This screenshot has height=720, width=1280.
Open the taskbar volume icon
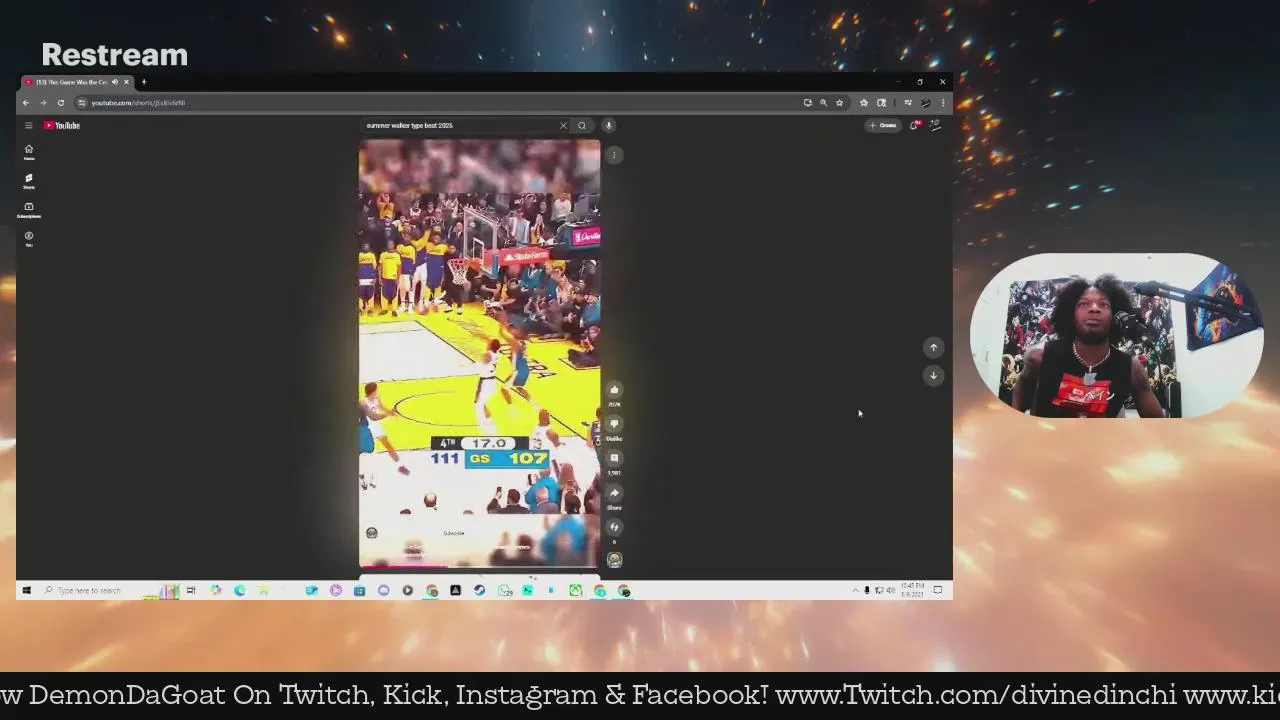[x=890, y=591]
